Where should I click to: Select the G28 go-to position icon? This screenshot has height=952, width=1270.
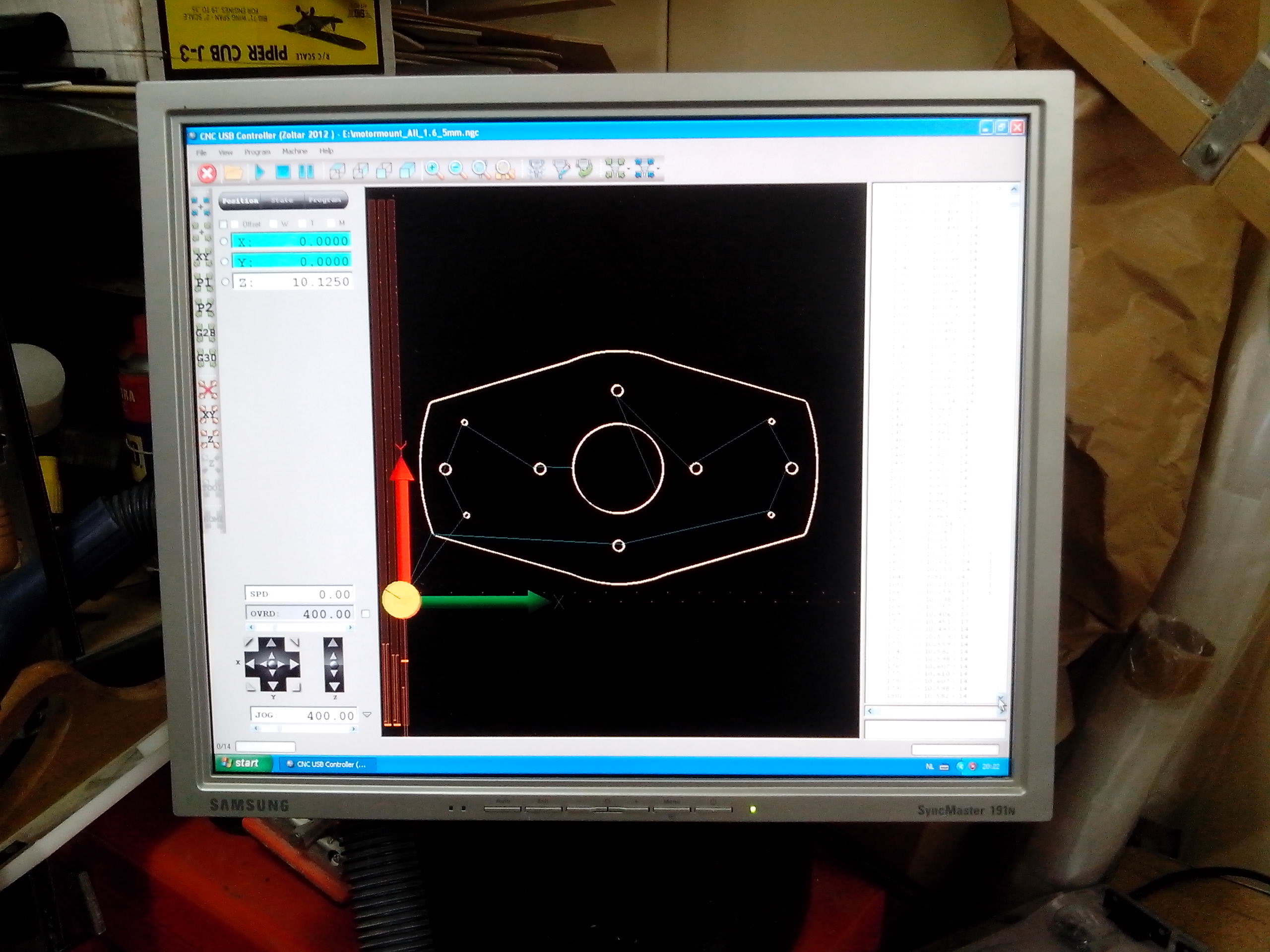[x=205, y=333]
